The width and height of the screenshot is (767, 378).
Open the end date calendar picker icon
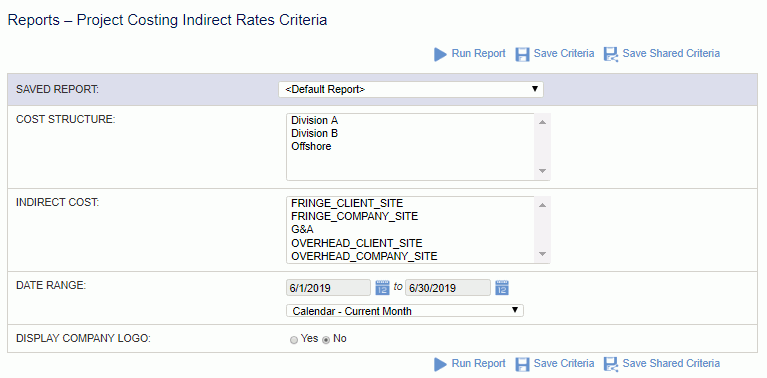click(x=502, y=288)
